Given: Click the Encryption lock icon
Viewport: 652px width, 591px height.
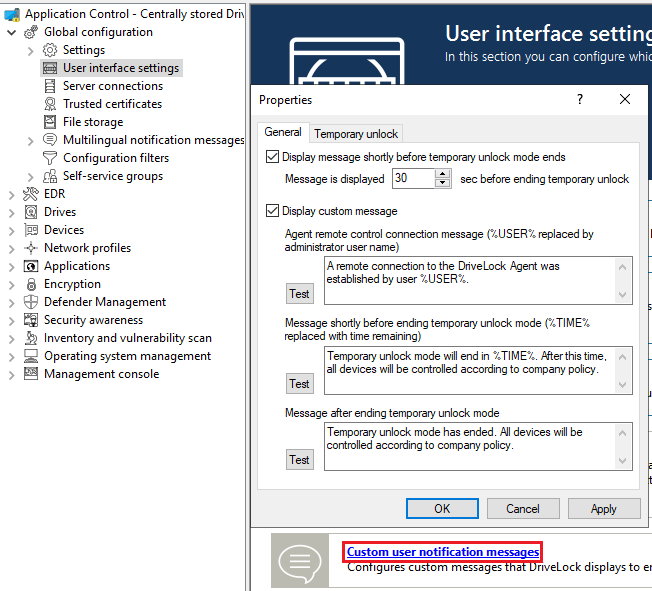Looking at the screenshot, I should pyautogui.click(x=31, y=284).
